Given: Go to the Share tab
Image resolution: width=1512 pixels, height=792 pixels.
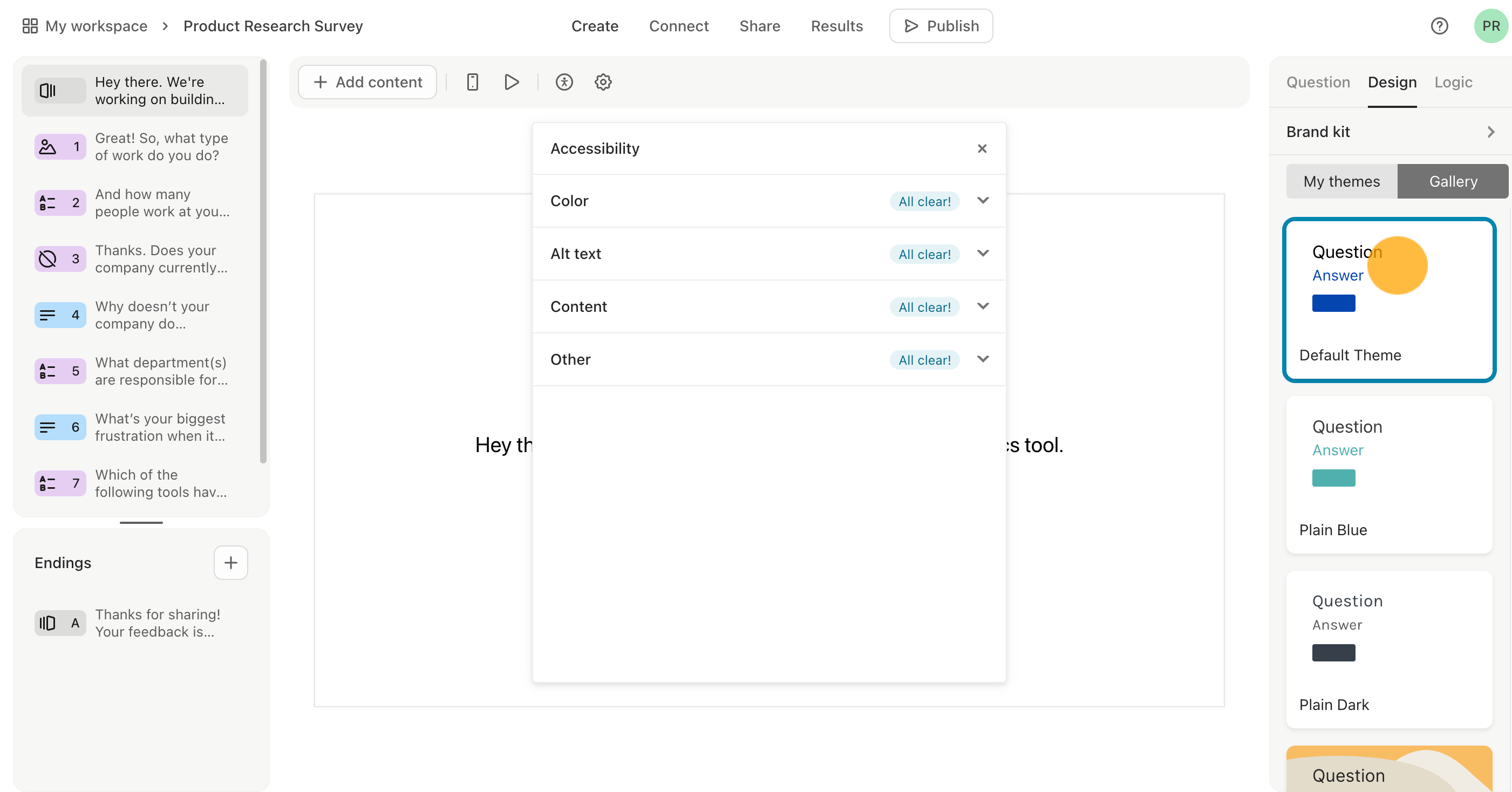Looking at the screenshot, I should (x=760, y=26).
